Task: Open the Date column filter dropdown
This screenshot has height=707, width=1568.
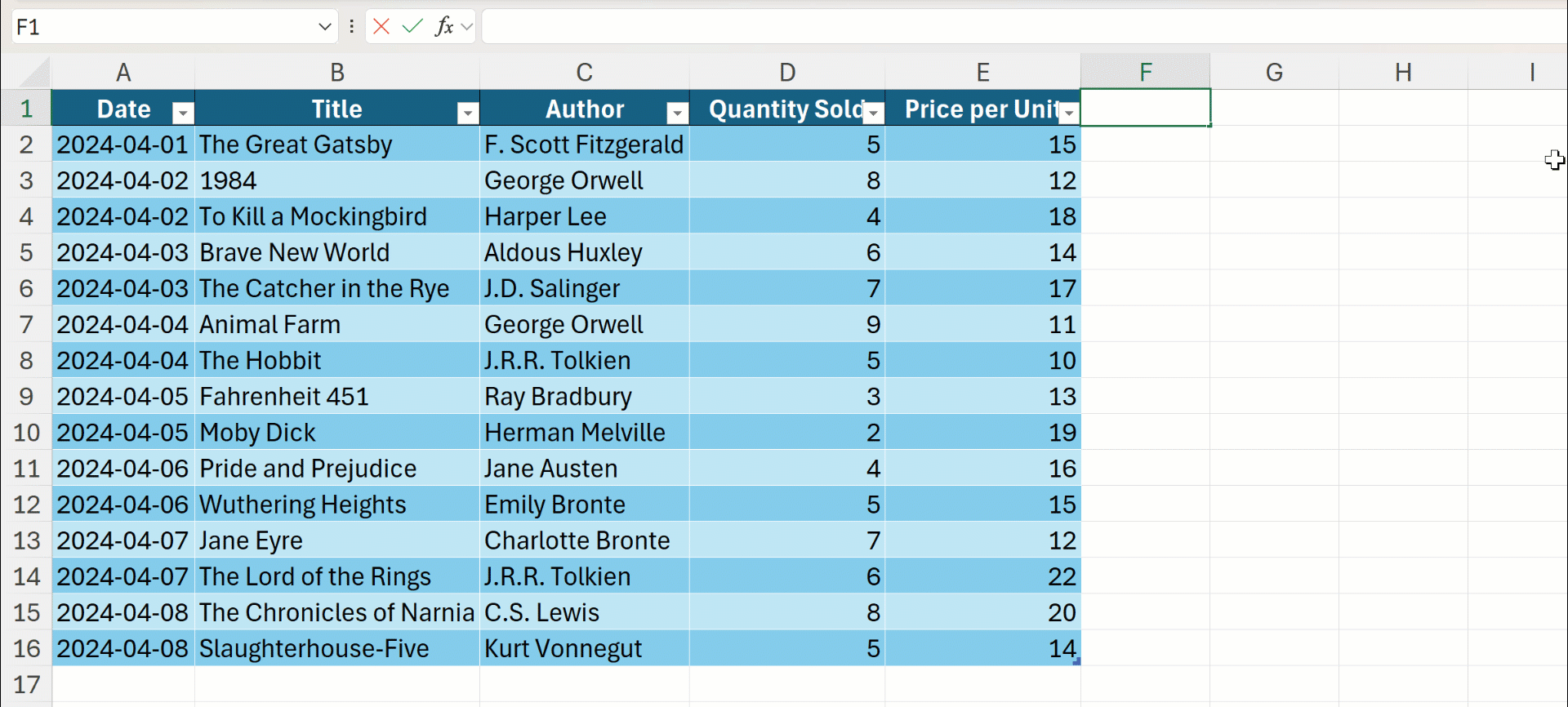Action: click(x=184, y=113)
